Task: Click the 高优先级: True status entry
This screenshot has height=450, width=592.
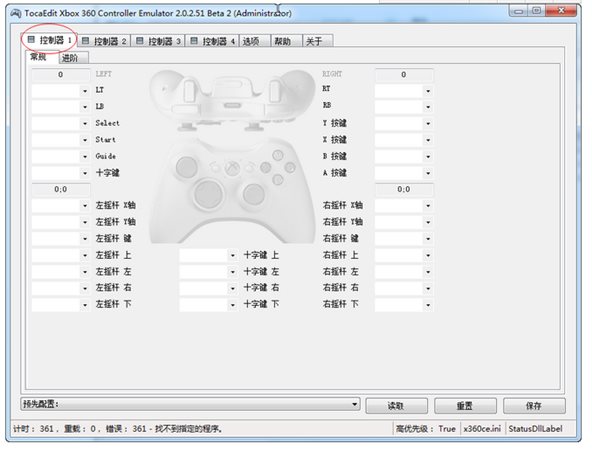Action: pos(426,429)
